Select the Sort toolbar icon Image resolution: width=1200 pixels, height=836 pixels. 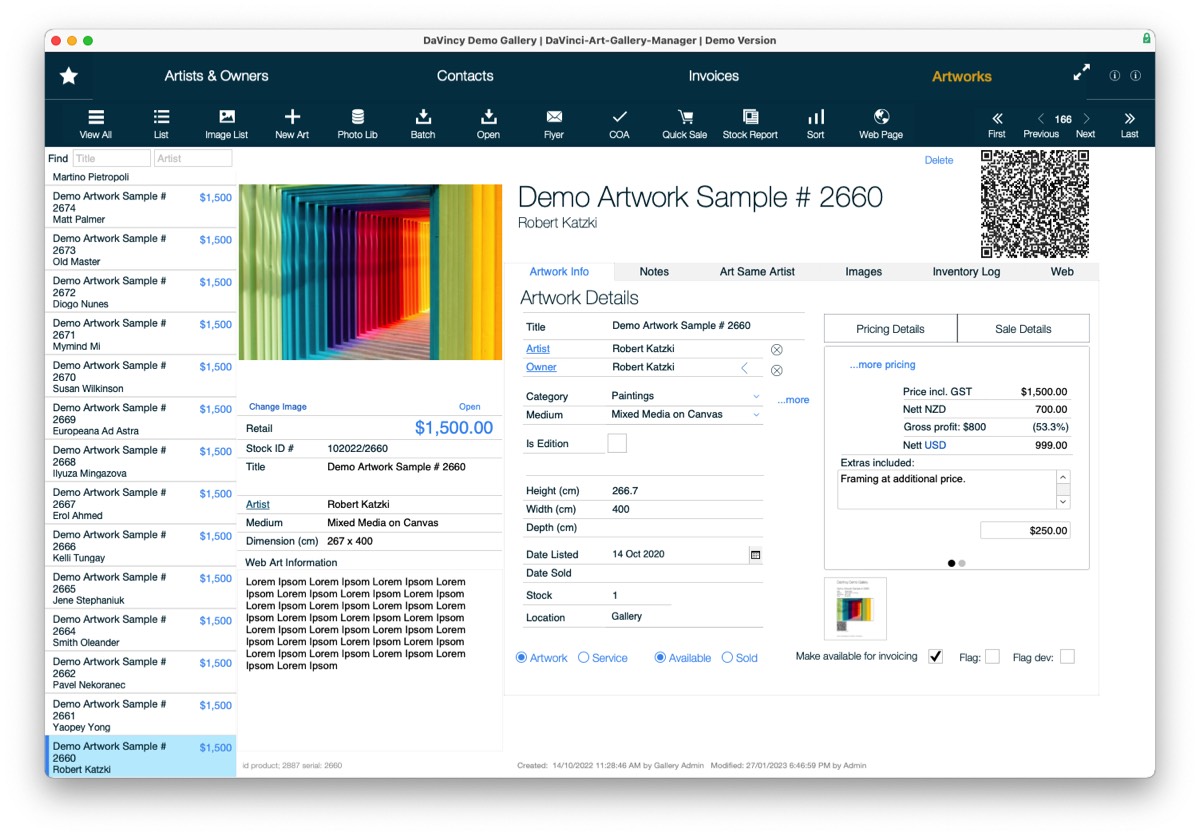coord(815,122)
